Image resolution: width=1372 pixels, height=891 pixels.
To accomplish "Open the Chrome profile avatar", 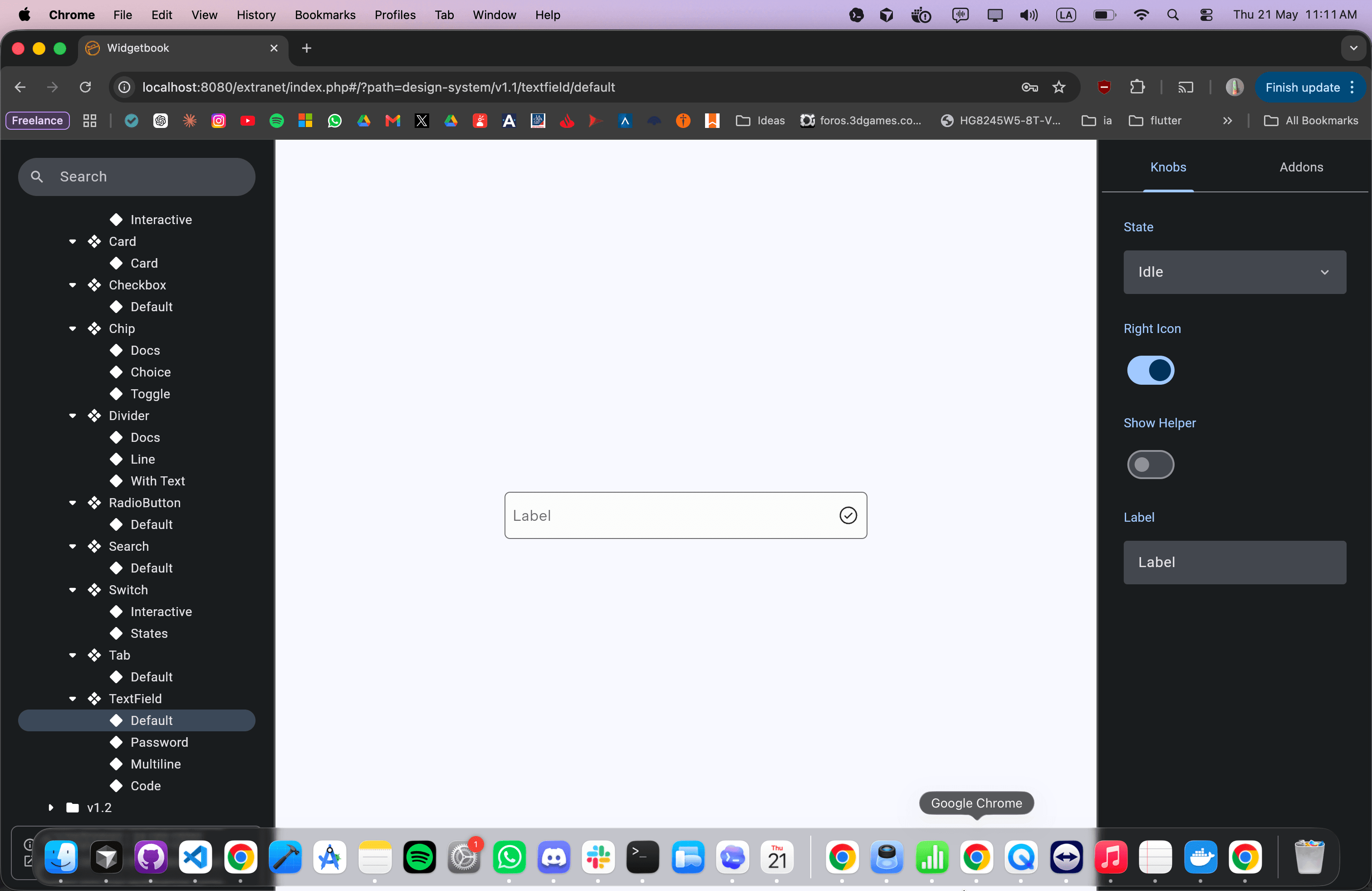I will [1234, 87].
